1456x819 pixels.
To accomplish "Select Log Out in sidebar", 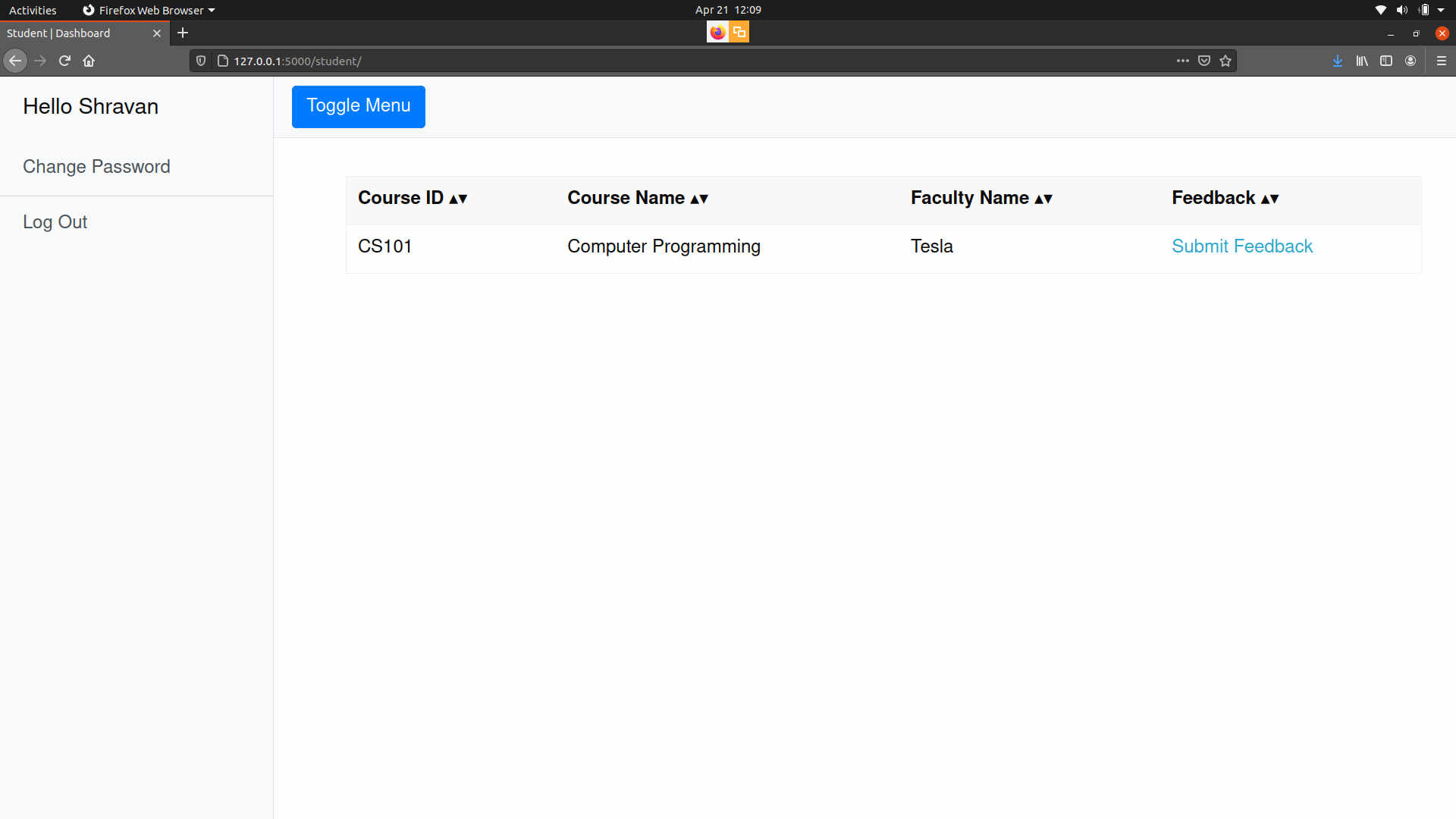I will click(55, 222).
